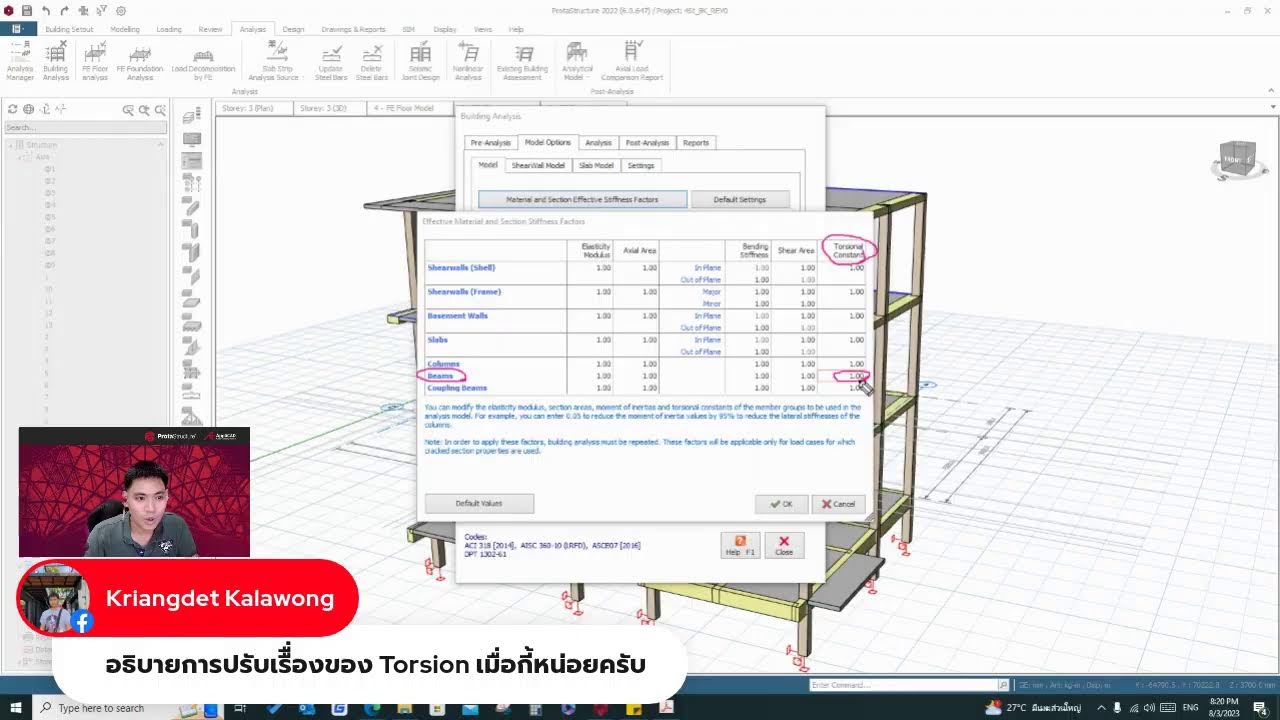Click the Default Values button
This screenshot has height=720, width=1280.
pyautogui.click(x=479, y=503)
